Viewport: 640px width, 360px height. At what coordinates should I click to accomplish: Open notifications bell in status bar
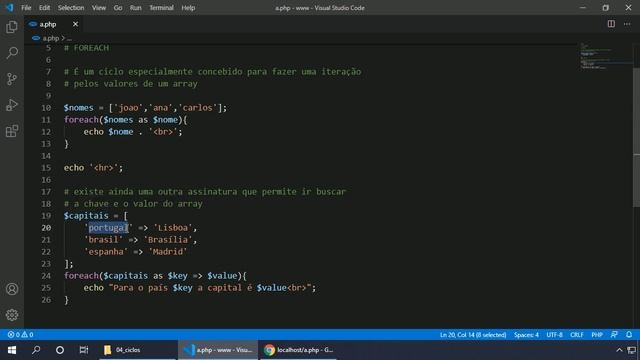click(629, 335)
